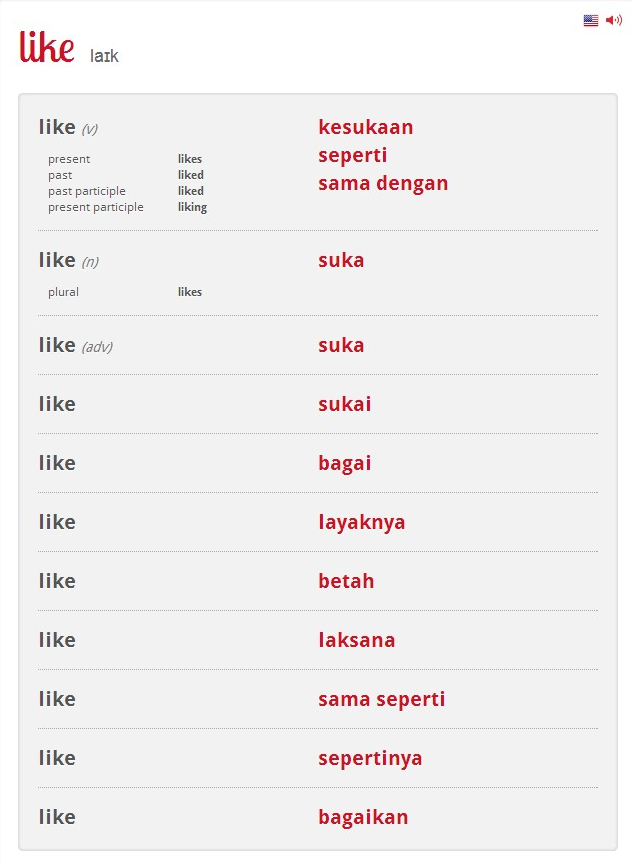Click "suka" in the adverb entry
The image size is (632, 866).
tap(341, 345)
